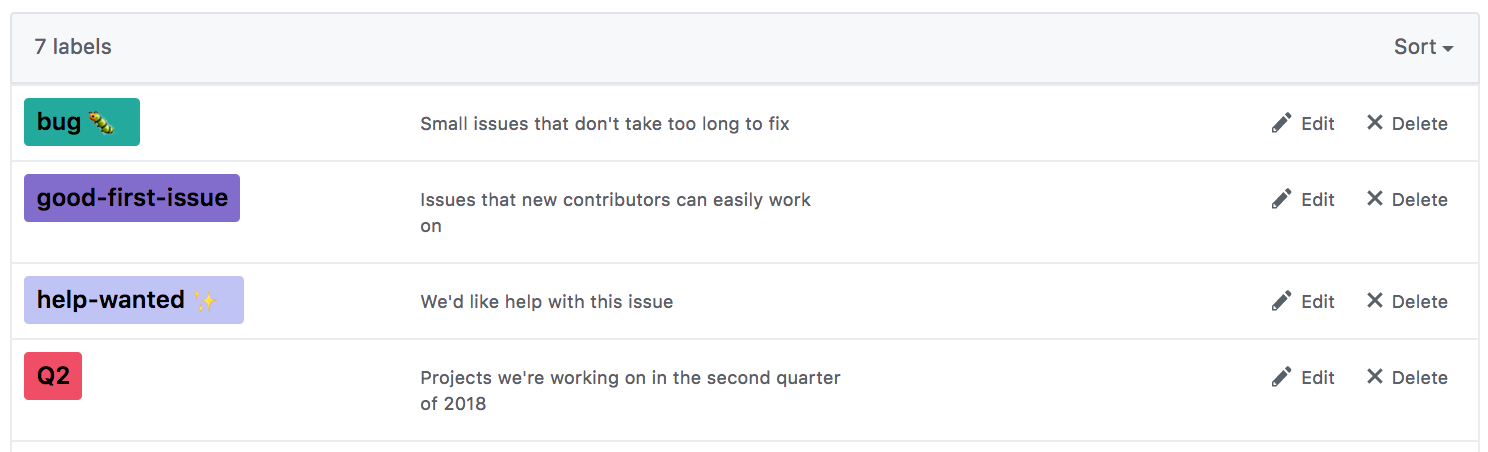
Task: Open the teal bug label
Action: point(82,122)
